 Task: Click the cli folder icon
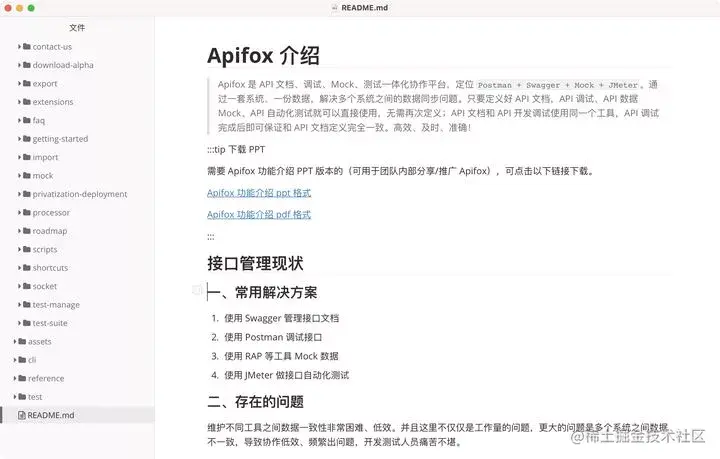22,360
